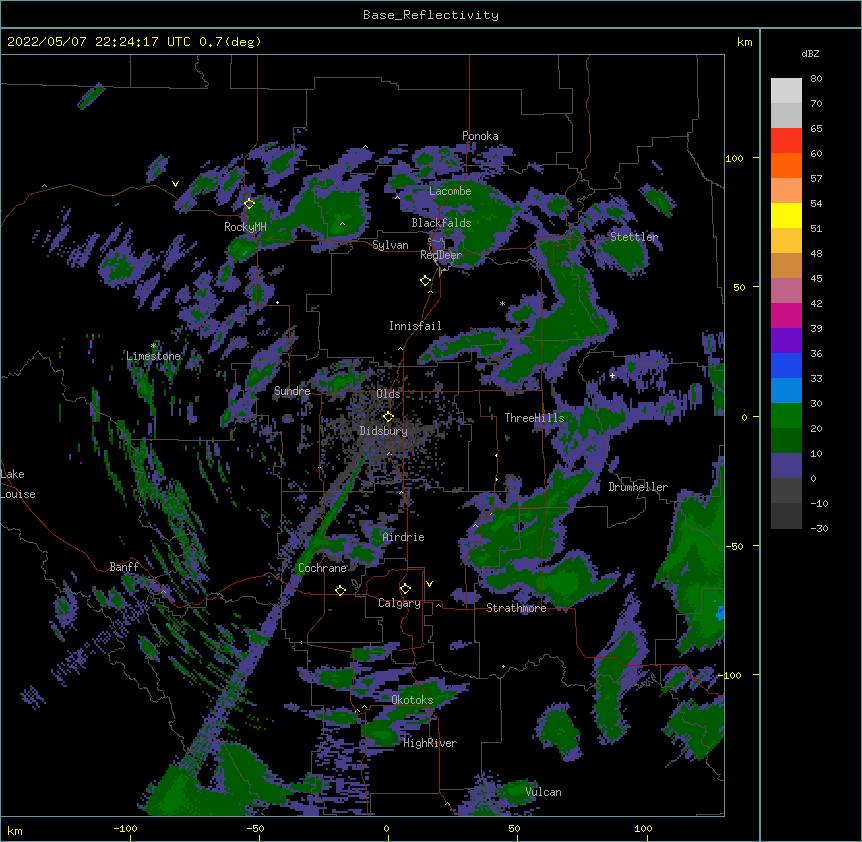Click the magenta 42 dBZ legend swatch
Screen dimensions: 862x842
click(786, 316)
